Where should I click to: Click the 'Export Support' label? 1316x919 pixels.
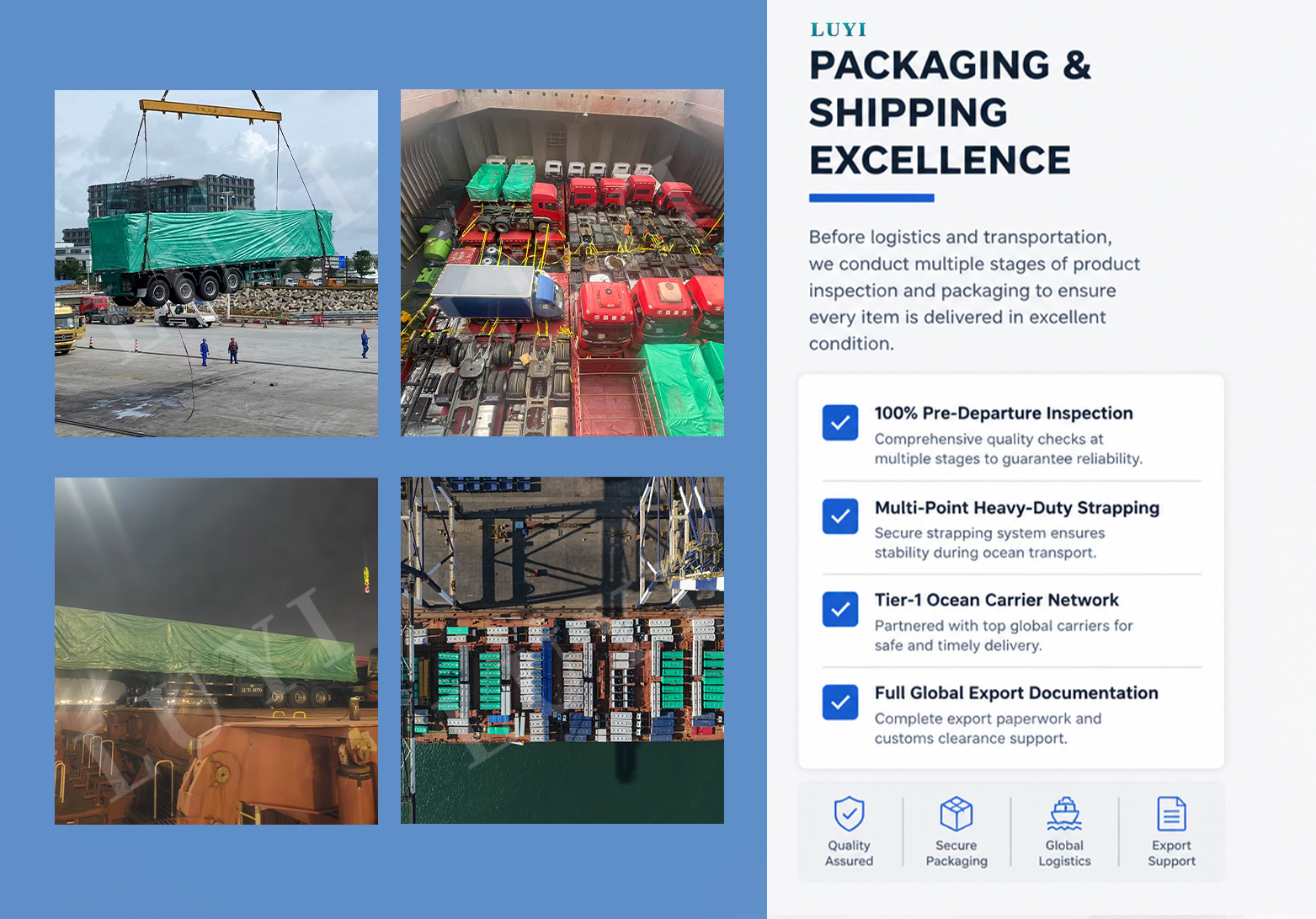click(1171, 853)
